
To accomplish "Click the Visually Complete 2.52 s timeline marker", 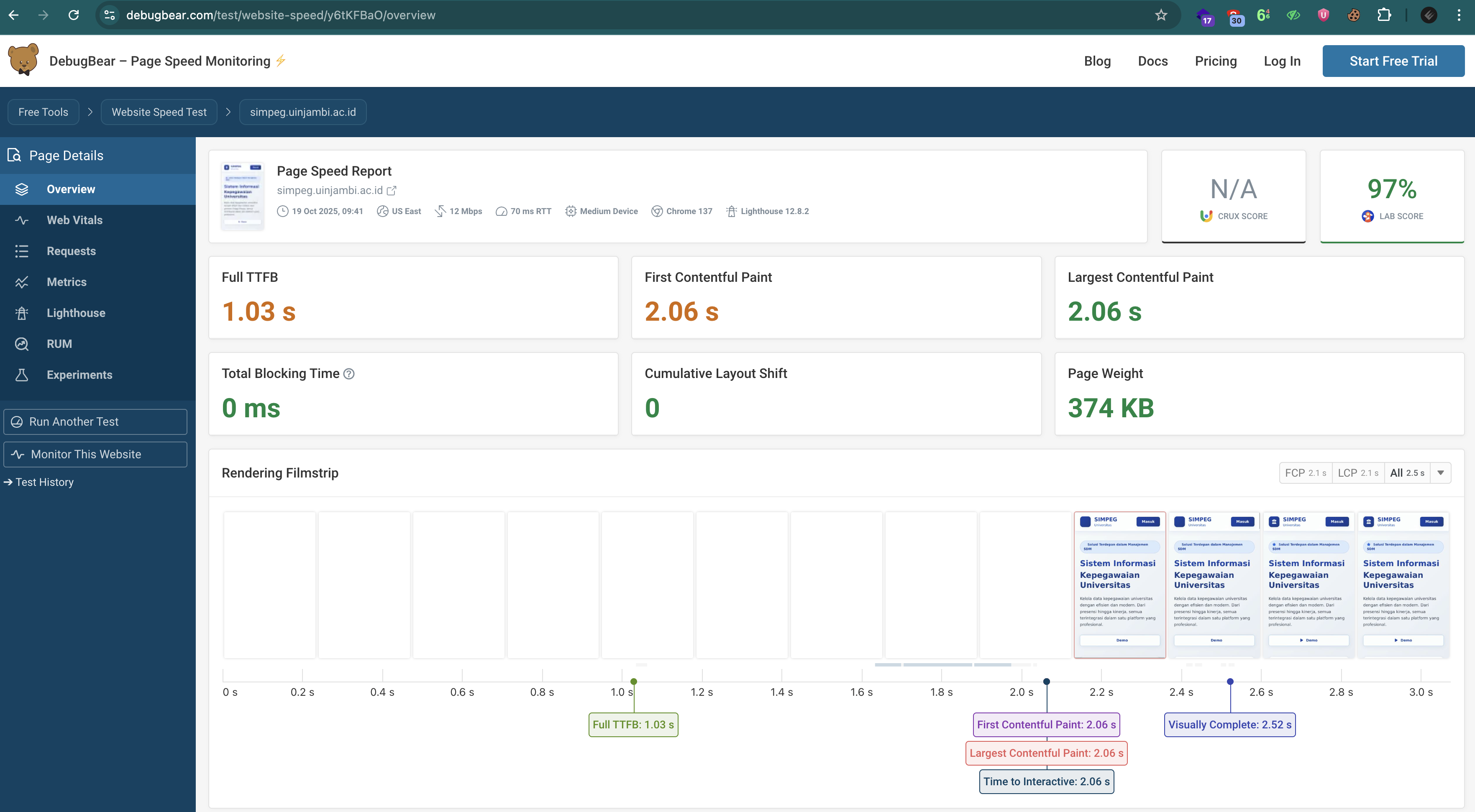I will pos(1229,725).
